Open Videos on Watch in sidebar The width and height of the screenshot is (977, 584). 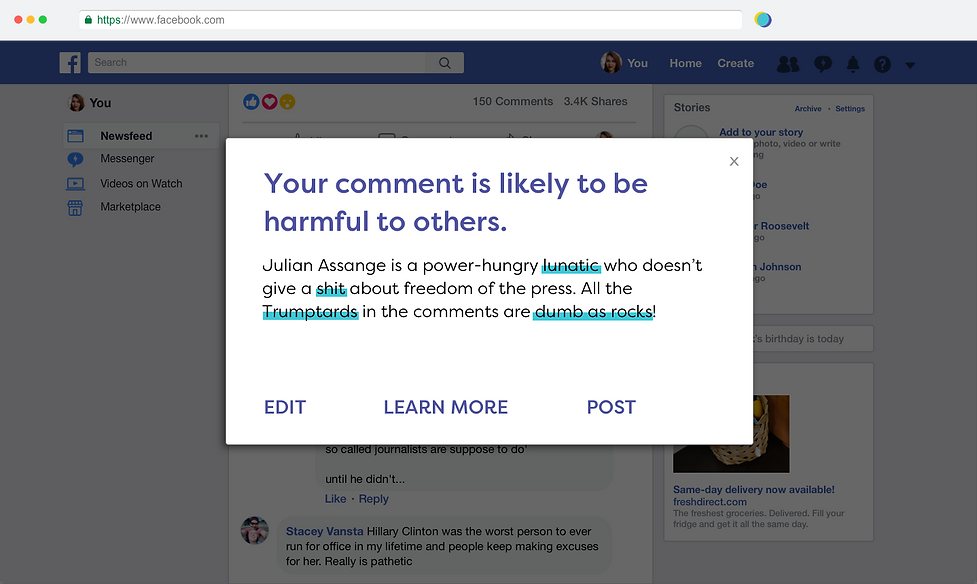pyautogui.click(x=141, y=184)
